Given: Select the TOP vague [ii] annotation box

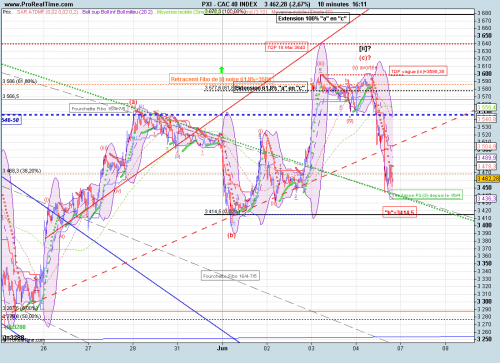Looking at the screenshot, I should 418,71.
